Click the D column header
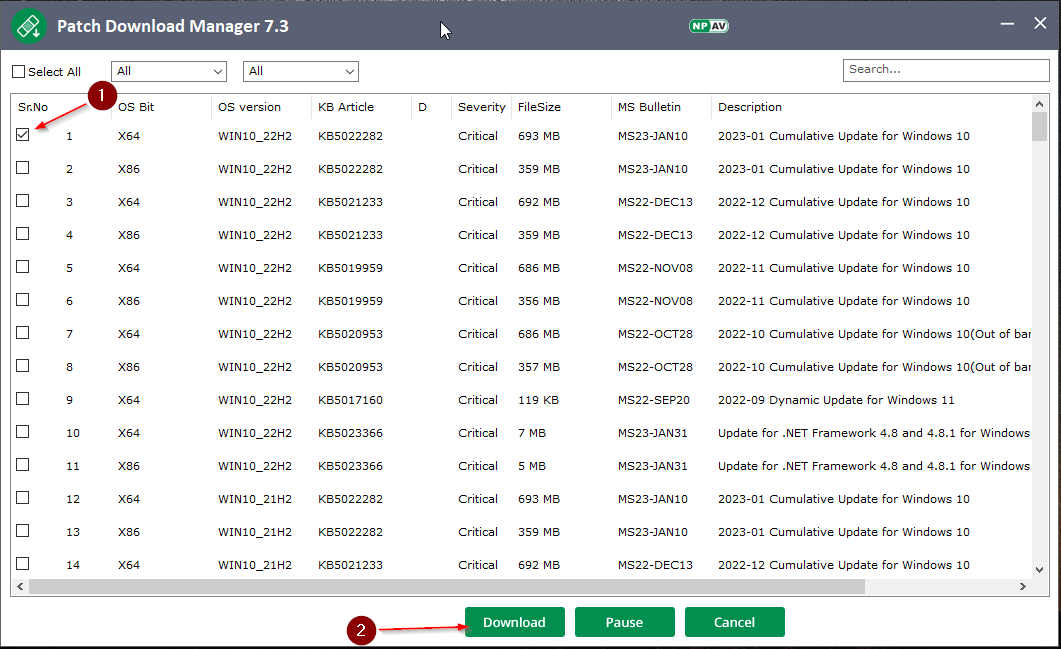 click(422, 107)
